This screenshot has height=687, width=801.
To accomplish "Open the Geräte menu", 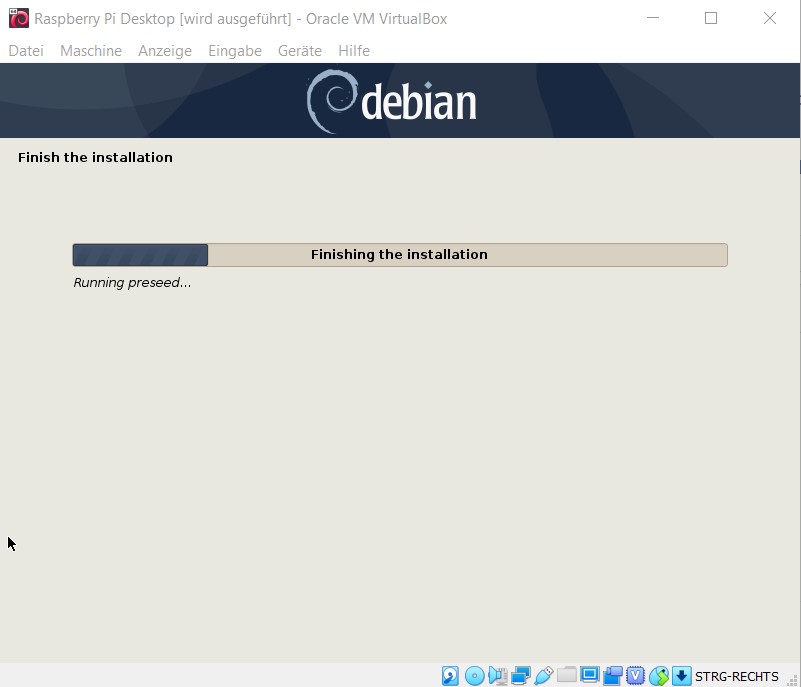I will [300, 51].
